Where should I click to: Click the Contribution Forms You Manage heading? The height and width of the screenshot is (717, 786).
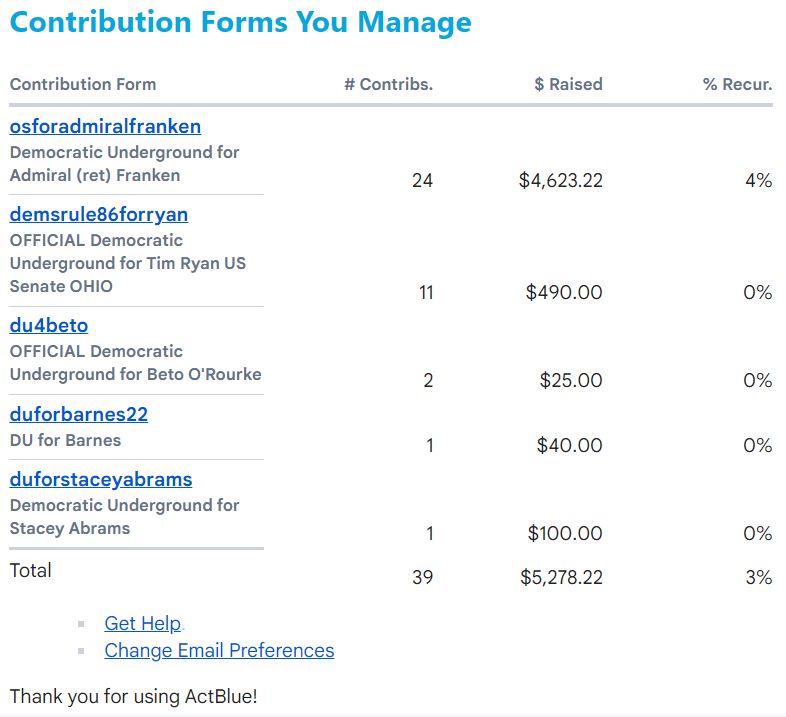point(241,22)
